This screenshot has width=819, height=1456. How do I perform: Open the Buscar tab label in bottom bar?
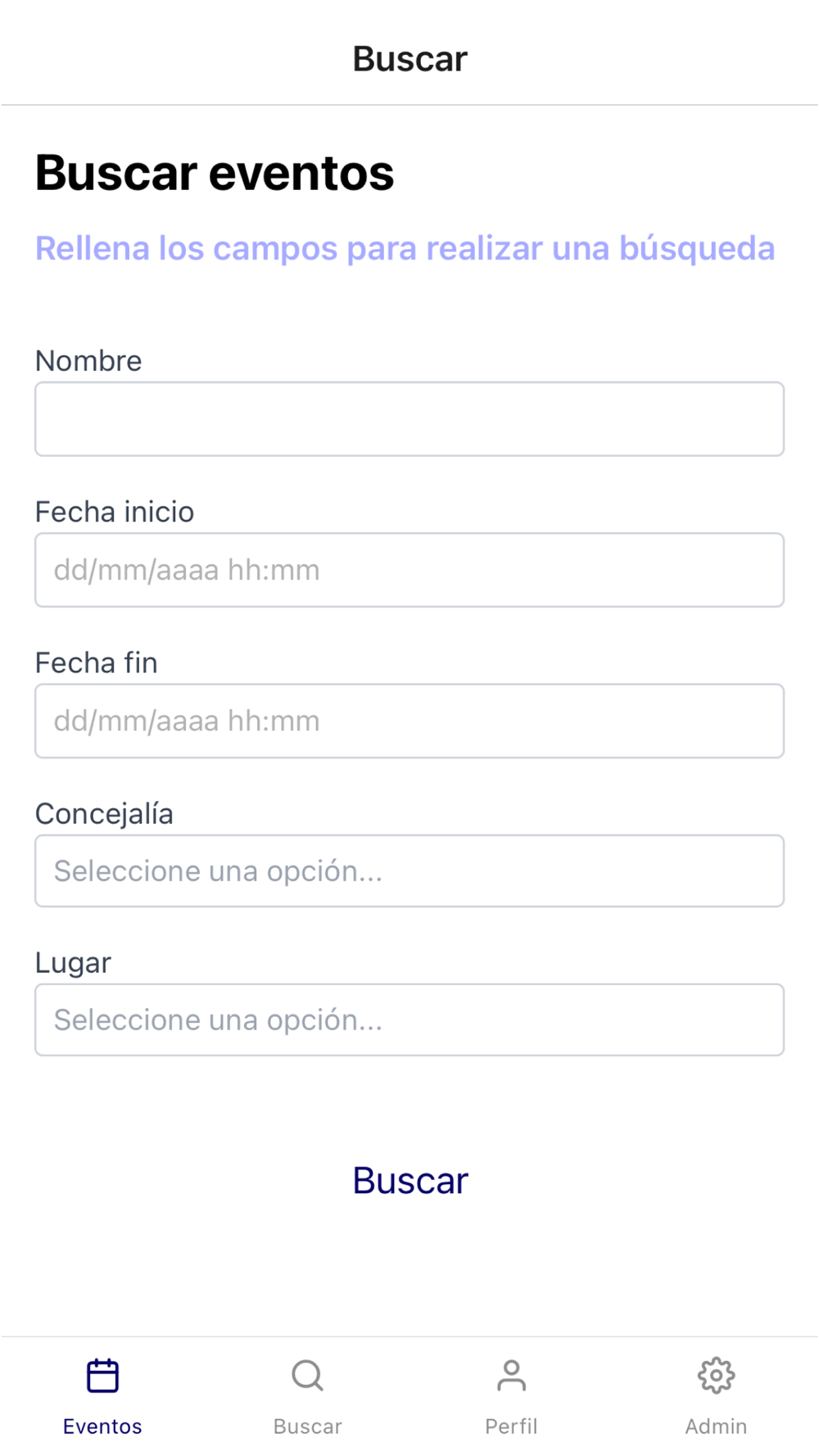(x=307, y=1427)
